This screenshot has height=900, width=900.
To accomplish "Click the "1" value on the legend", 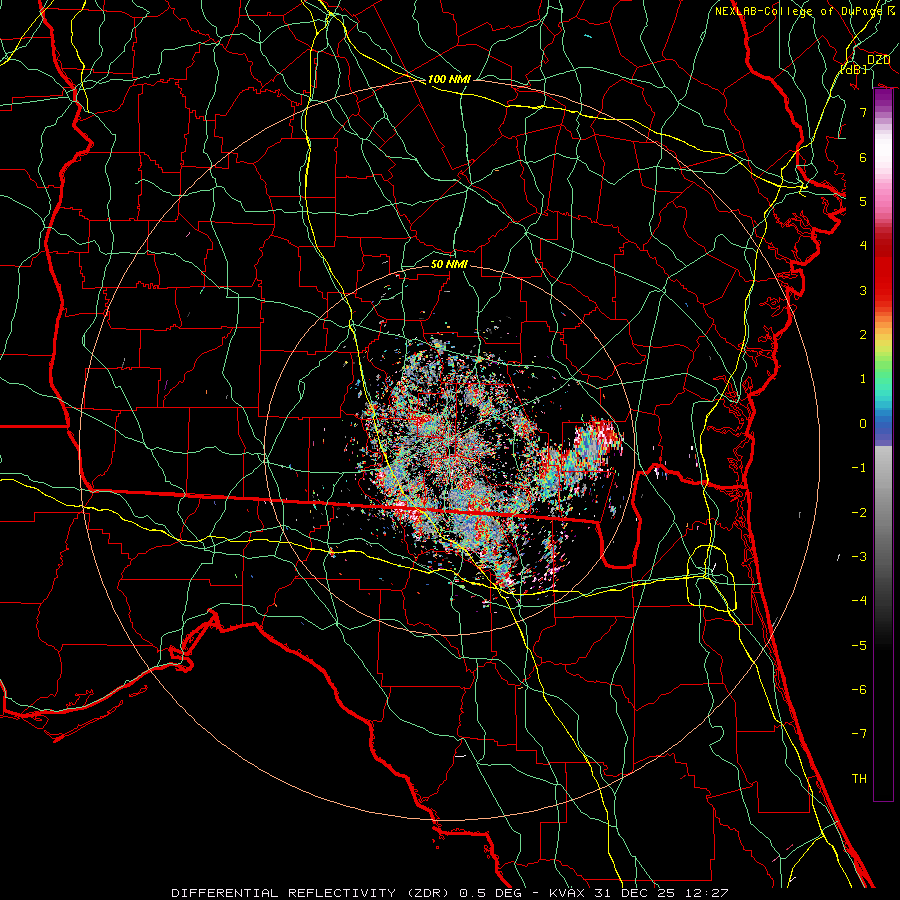I will coord(863,379).
